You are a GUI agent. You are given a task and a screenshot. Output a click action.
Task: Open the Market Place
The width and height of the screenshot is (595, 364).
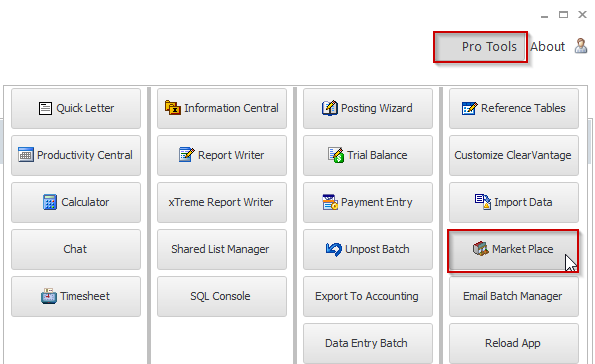pyautogui.click(x=513, y=251)
